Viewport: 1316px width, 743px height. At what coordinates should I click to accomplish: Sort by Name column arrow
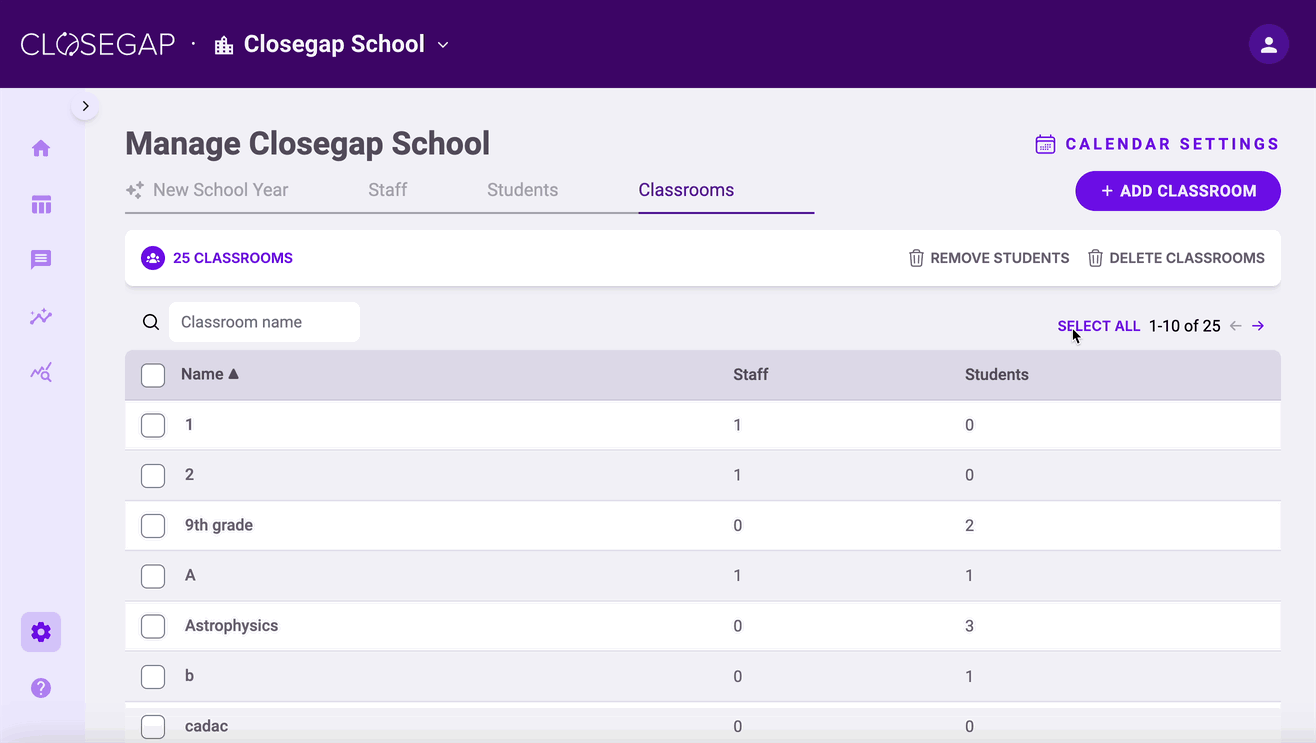coord(234,374)
